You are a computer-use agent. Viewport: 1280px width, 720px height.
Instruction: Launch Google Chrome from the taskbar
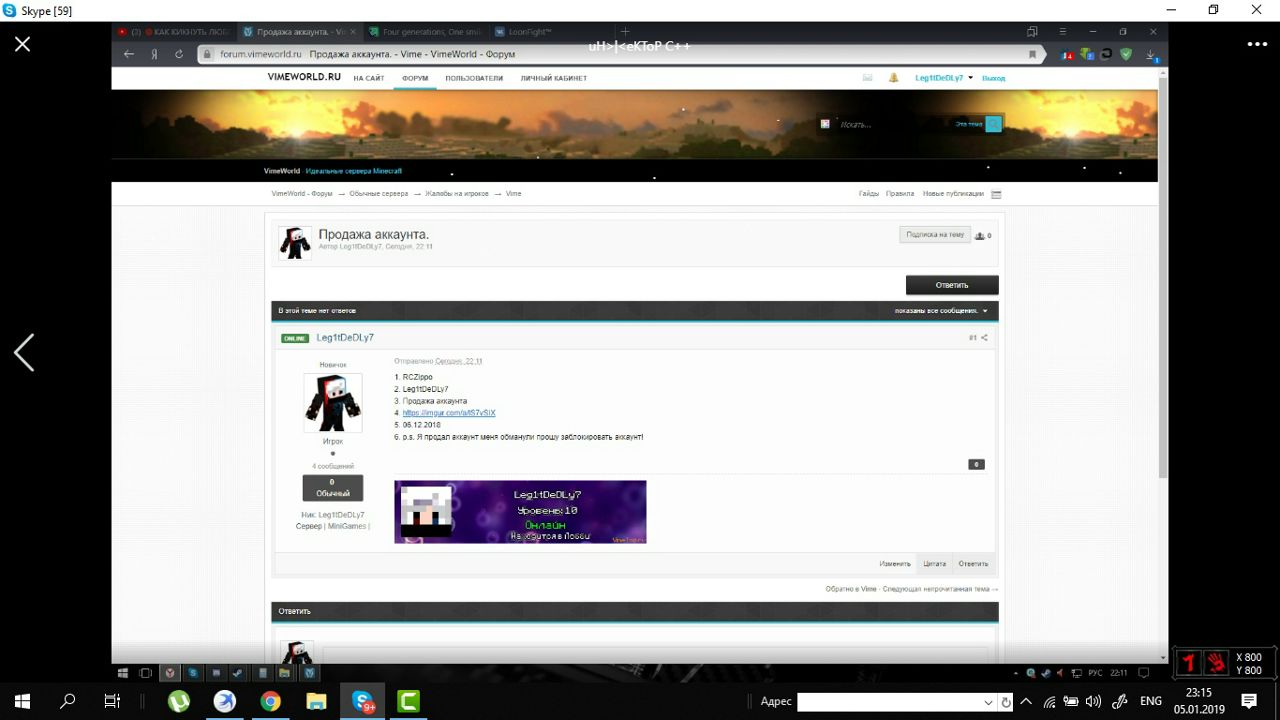pyautogui.click(x=270, y=701)
